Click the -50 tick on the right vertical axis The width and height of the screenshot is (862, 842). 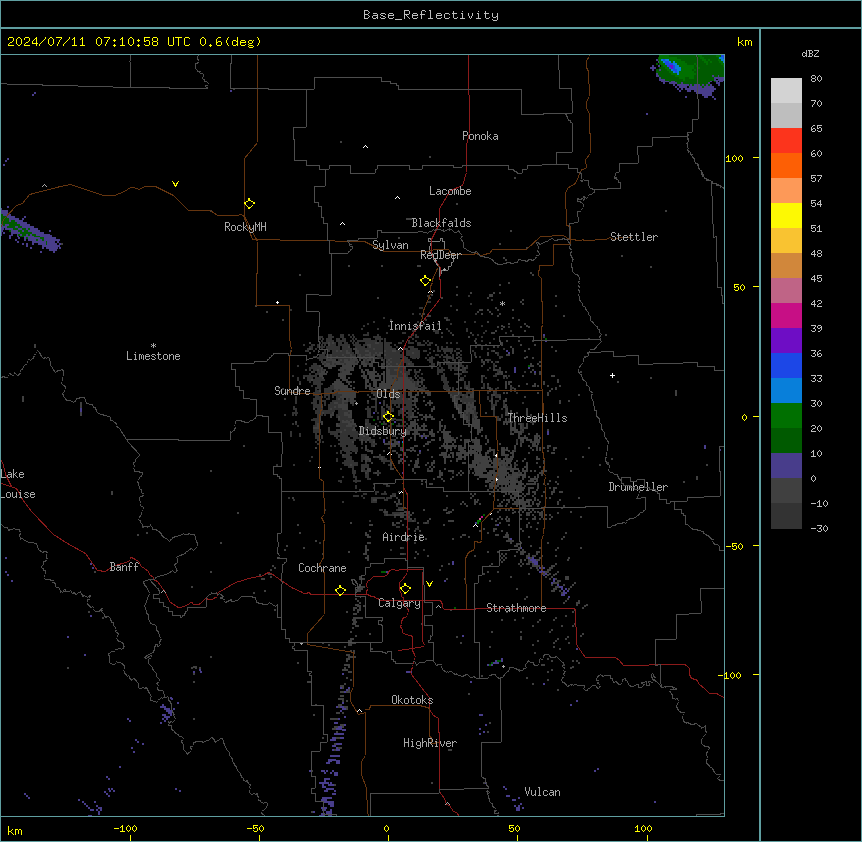(736, 546)
